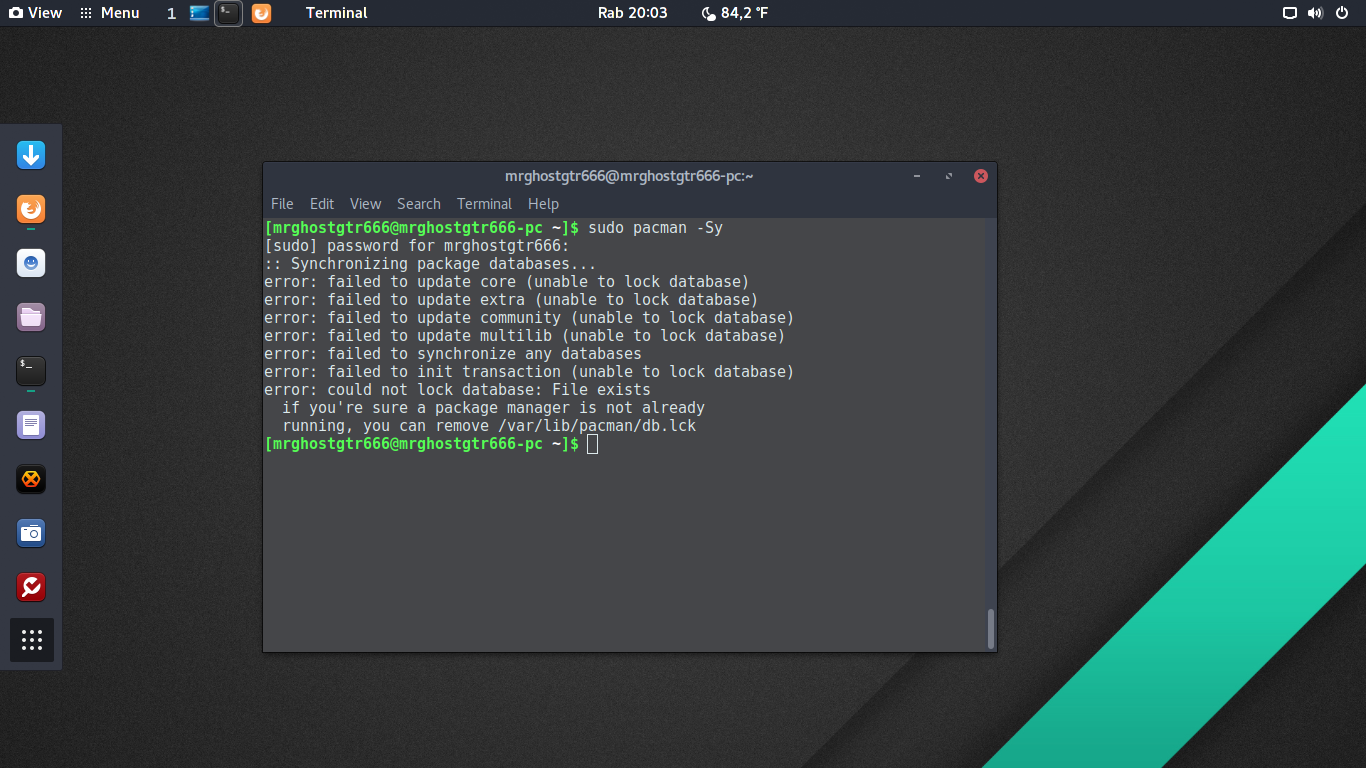This screenshot has height=768, width=1366.
Task: Click the '/var/lib/pacman/db.lck' path text
Action: [x=597, y=426]
